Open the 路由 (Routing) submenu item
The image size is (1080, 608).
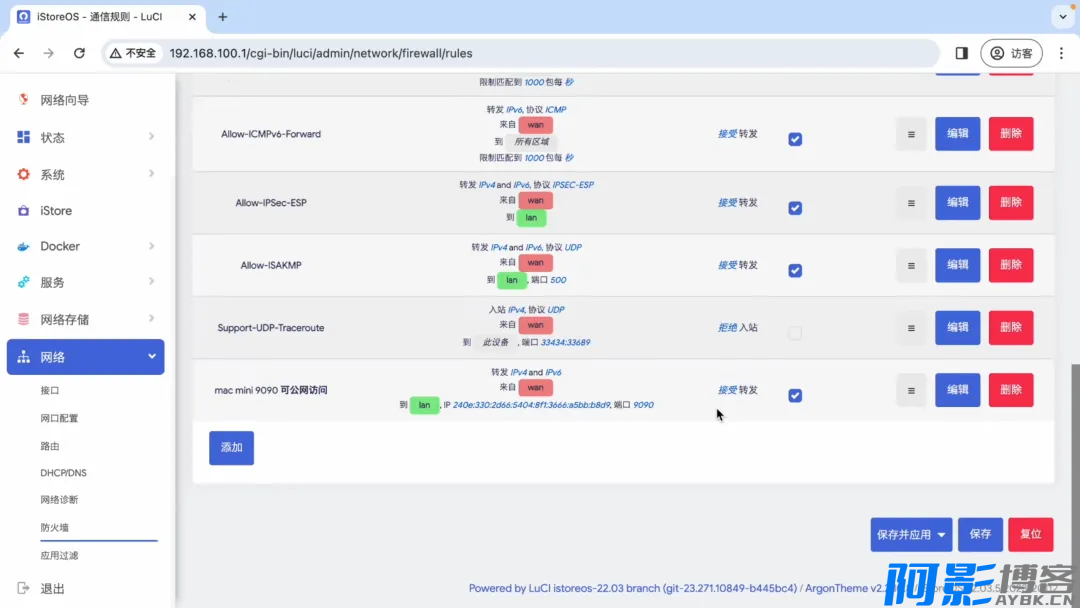50,446
